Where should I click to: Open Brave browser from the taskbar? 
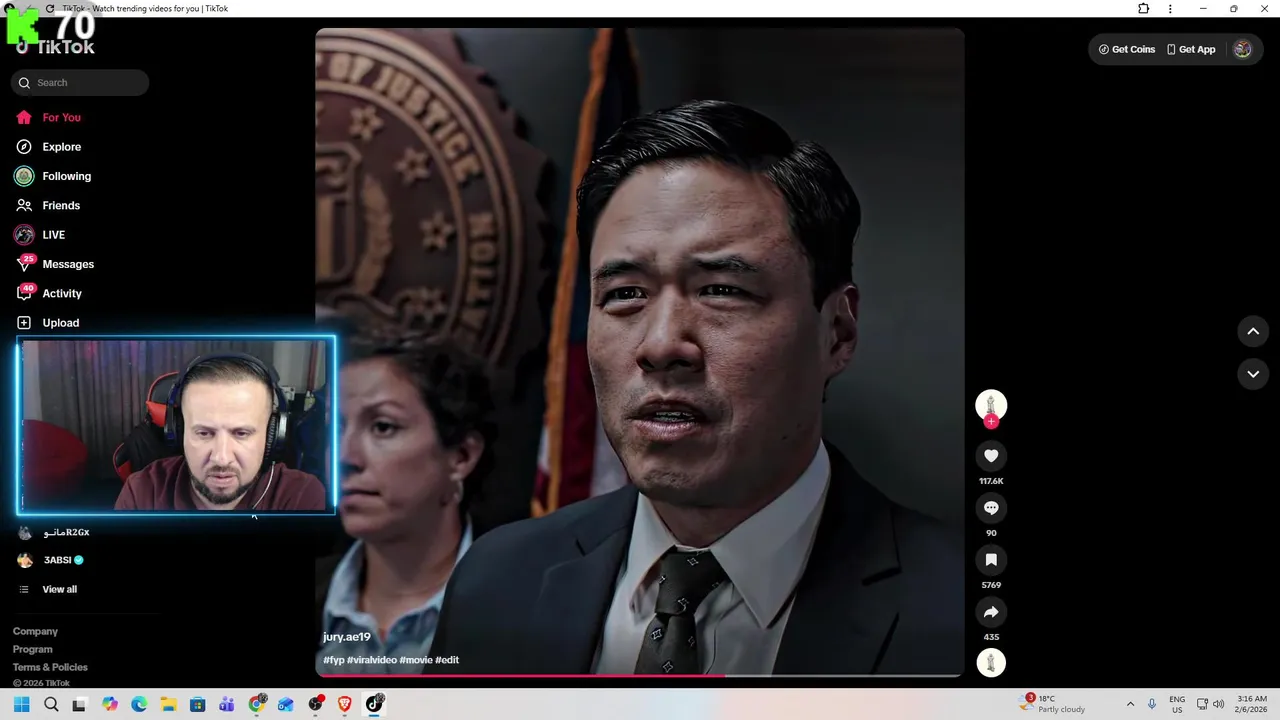pyautogui.click(x=345, y=704)
